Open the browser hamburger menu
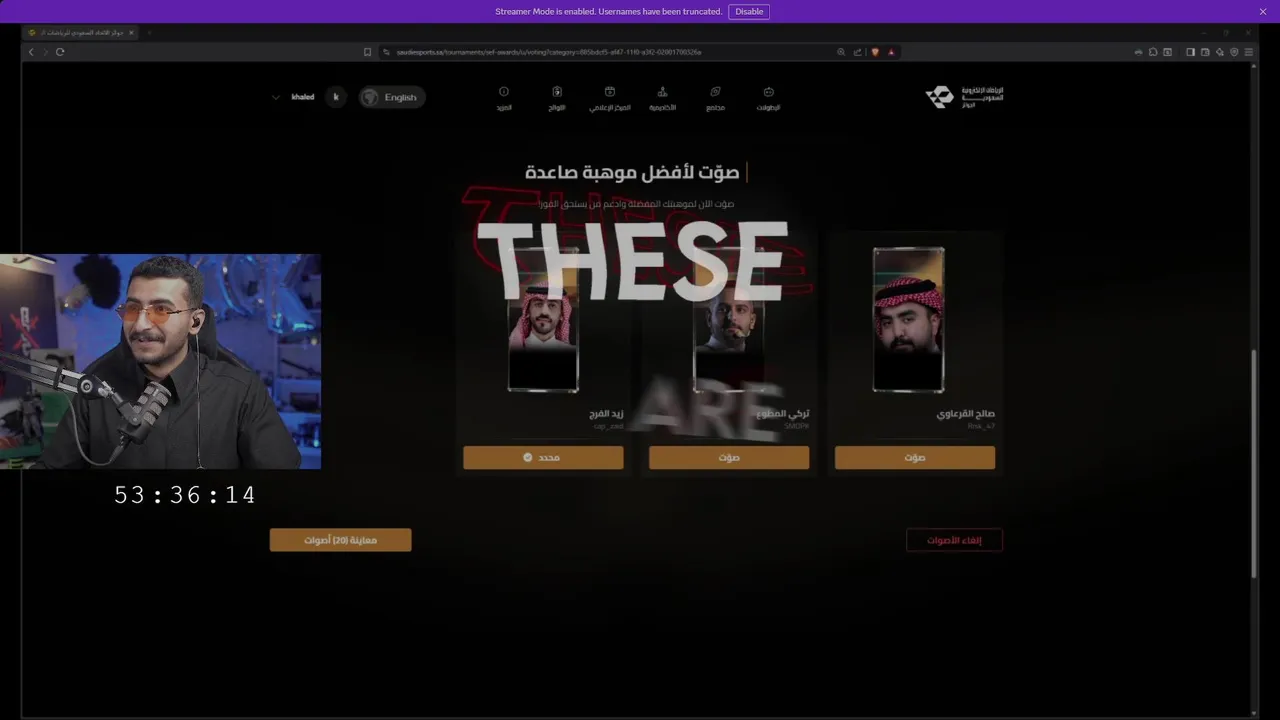 click(1248, 52)
